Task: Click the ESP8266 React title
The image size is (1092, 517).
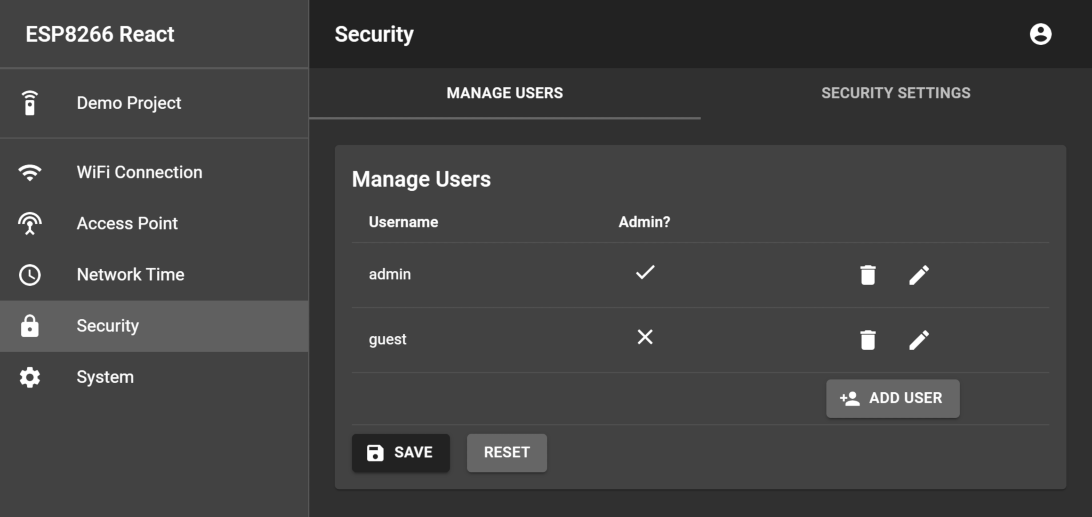Action: [100, 34]
